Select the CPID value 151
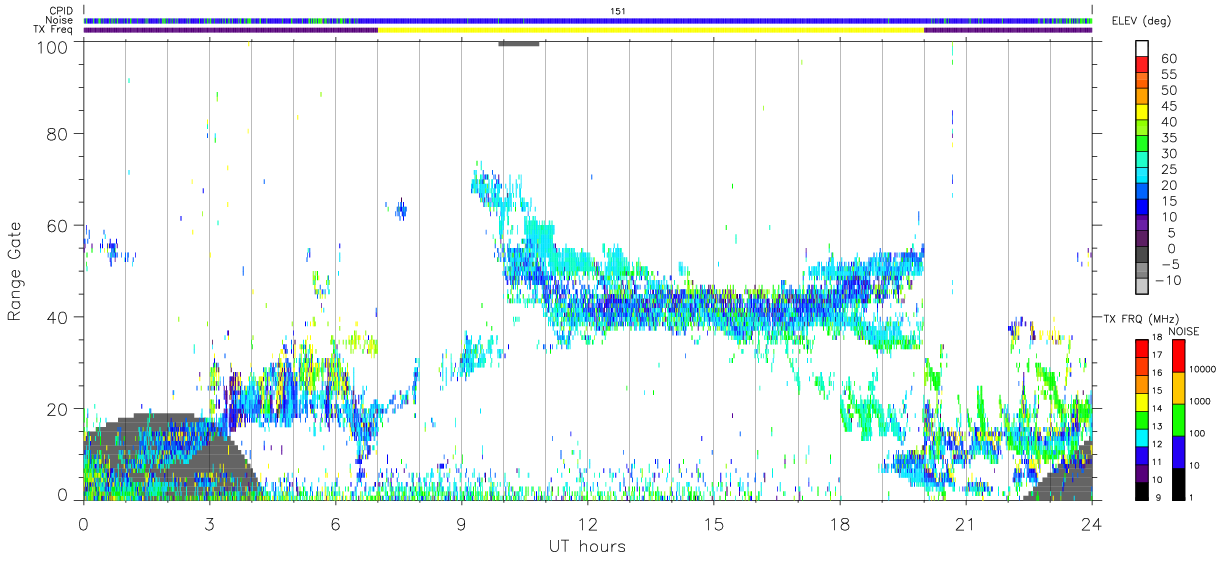 coord(618,11)
